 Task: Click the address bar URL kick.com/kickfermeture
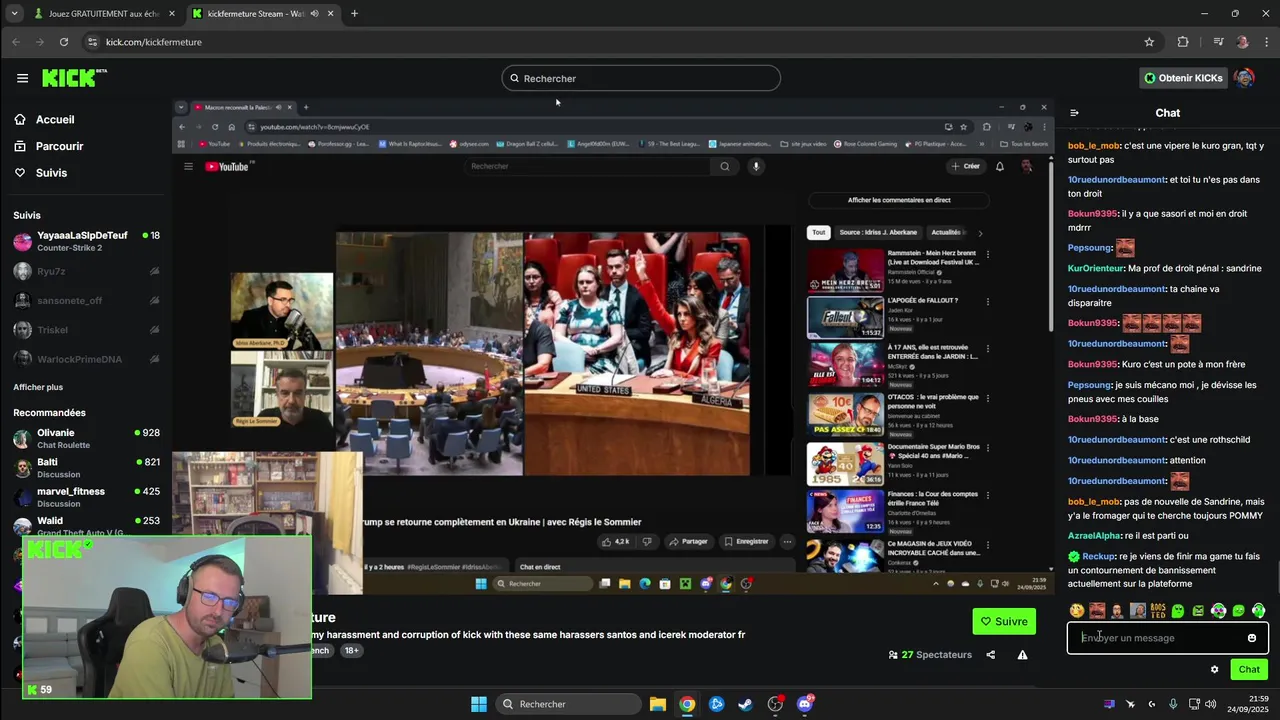(x=154, y=42)
